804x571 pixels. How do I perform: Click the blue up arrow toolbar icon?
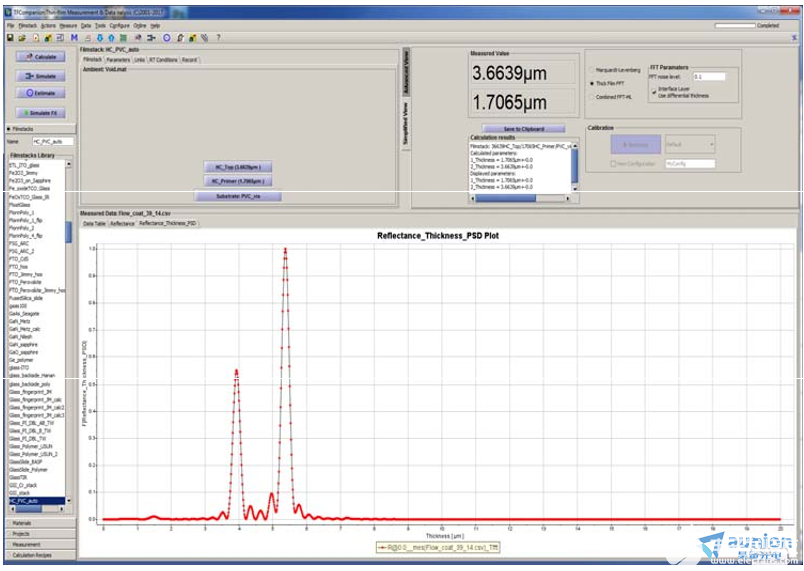[x=111, y=37]
